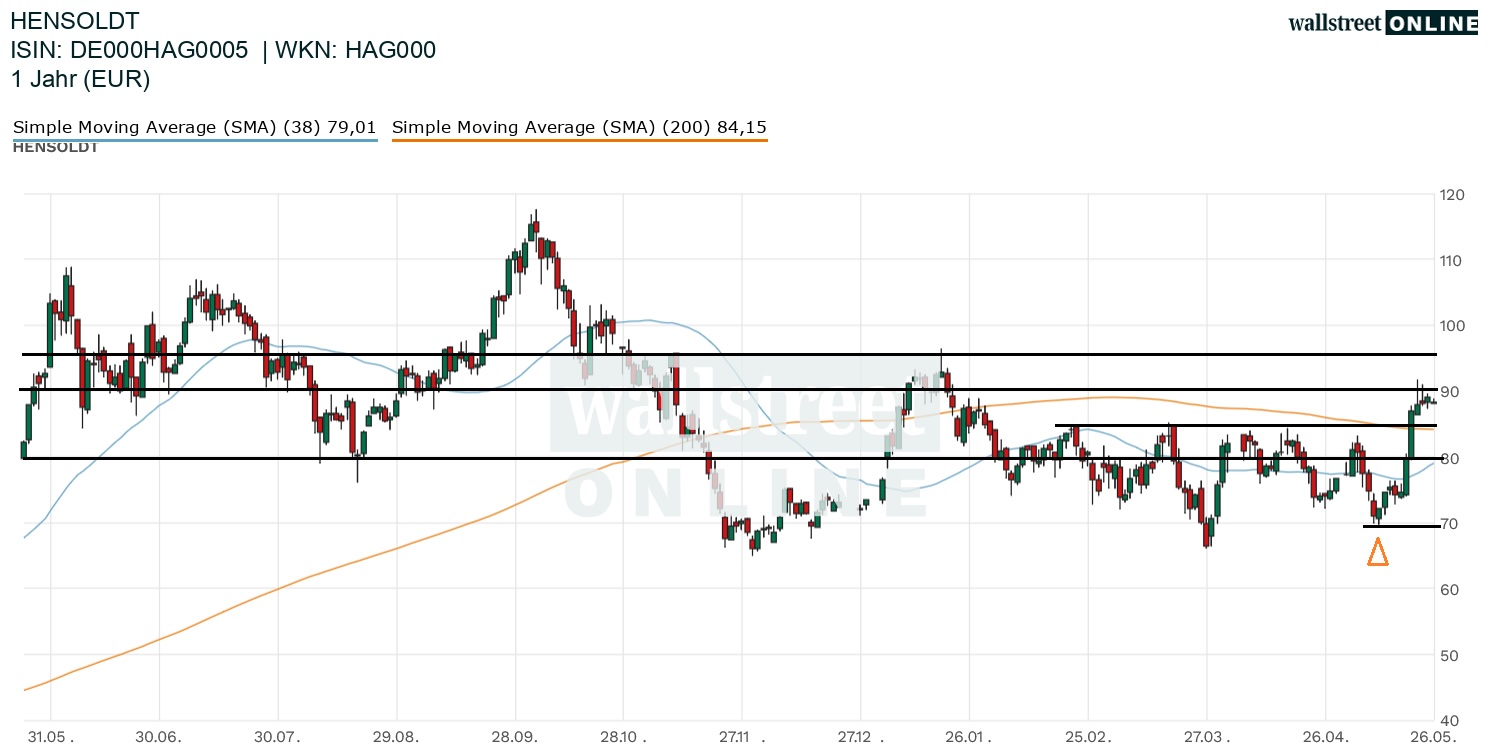The width and height of the screenshot is (1490, 745).
Task: Click the 26.05. date axis label
Action: [x=1434, y=735]
